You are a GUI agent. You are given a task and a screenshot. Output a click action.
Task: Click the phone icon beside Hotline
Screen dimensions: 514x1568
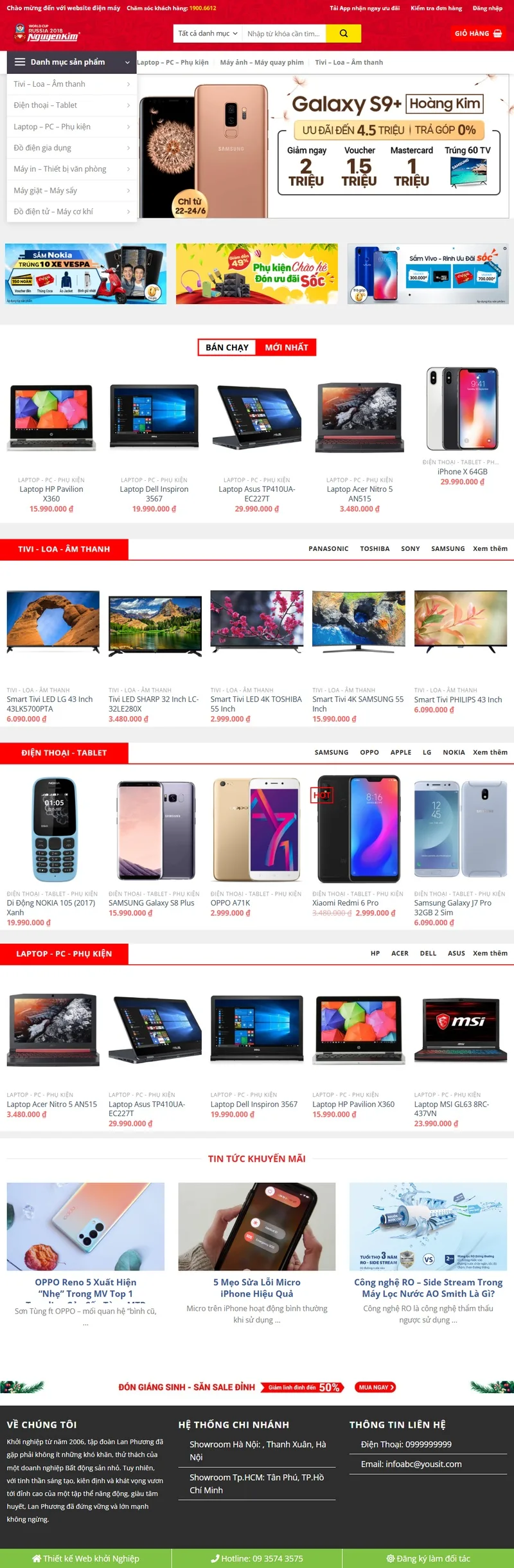(215, 1558)
